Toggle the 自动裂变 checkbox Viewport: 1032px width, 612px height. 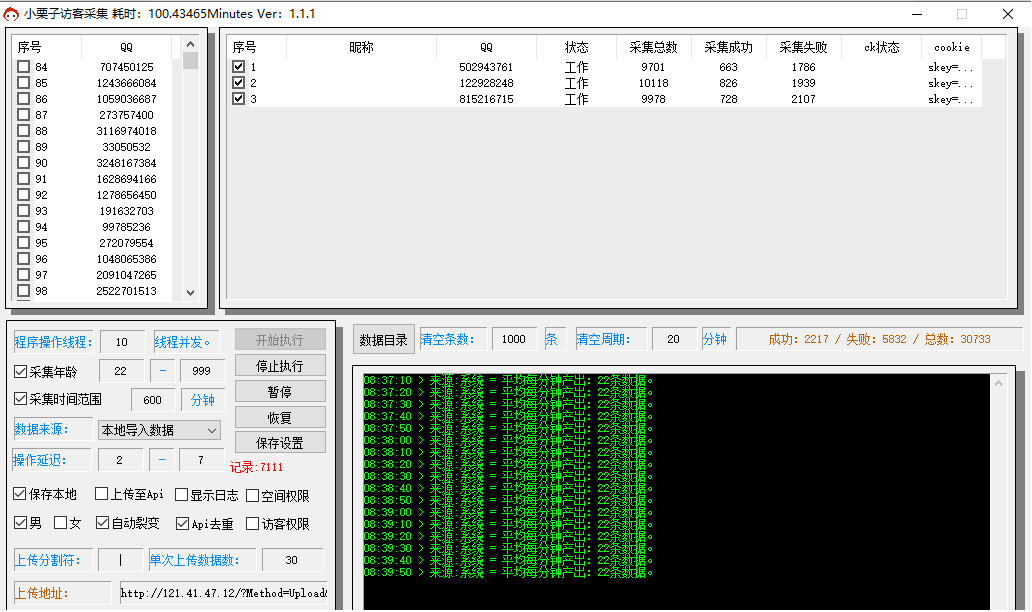click(x=102, y=523)
